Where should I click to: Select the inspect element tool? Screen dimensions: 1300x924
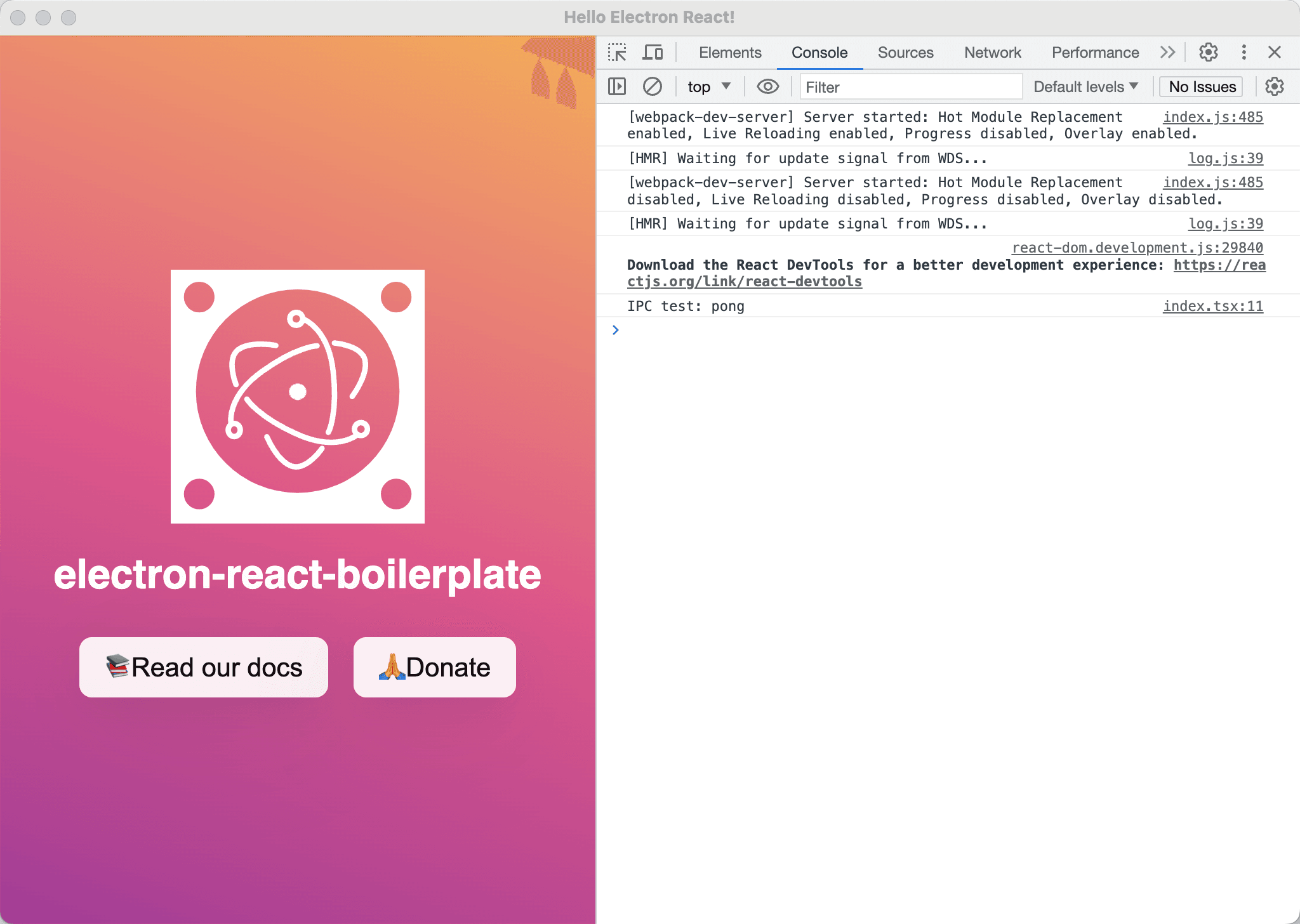618,52
